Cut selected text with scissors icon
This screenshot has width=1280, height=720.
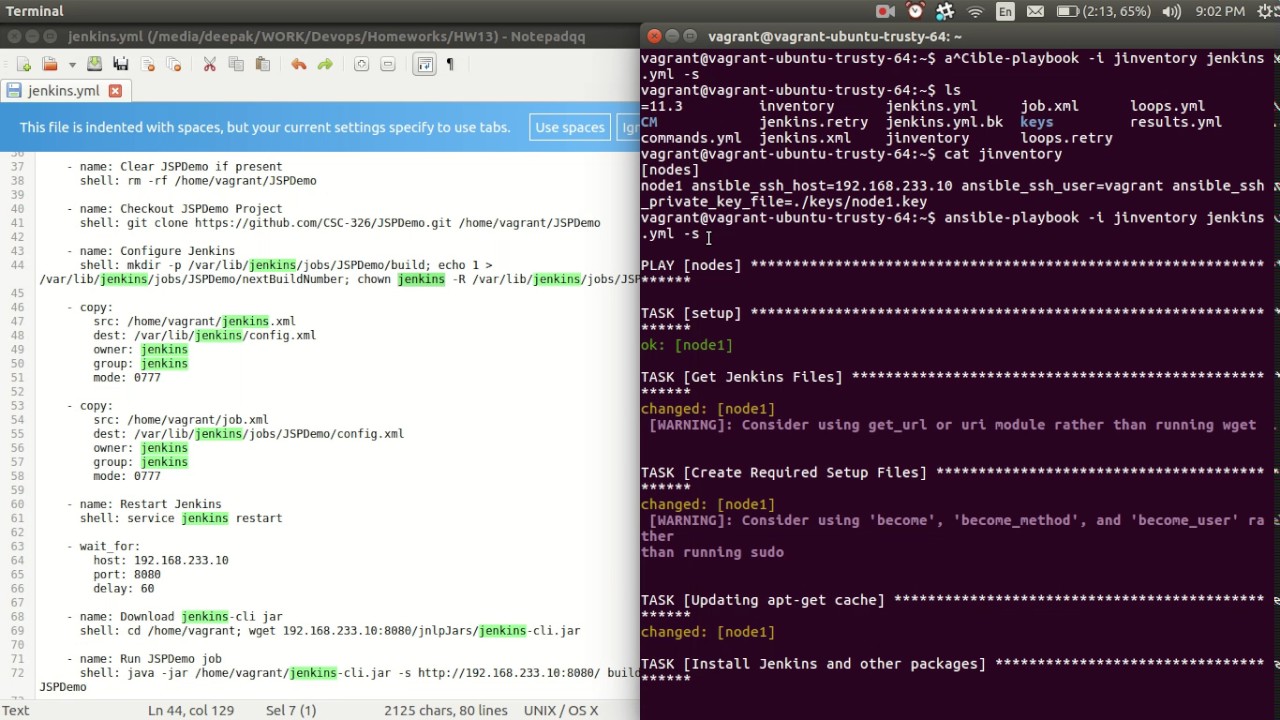tap(210, 64)
